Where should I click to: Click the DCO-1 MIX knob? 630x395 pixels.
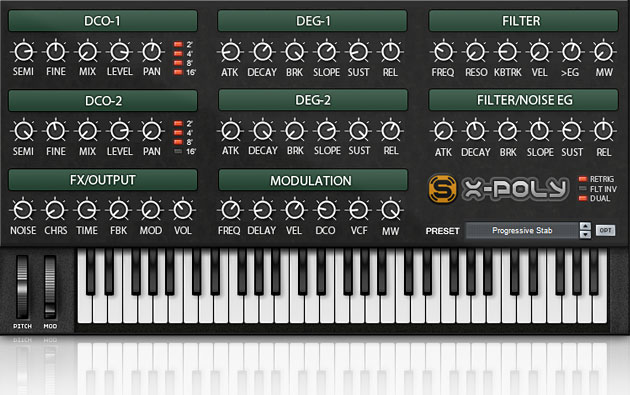[x=87, y=52]
